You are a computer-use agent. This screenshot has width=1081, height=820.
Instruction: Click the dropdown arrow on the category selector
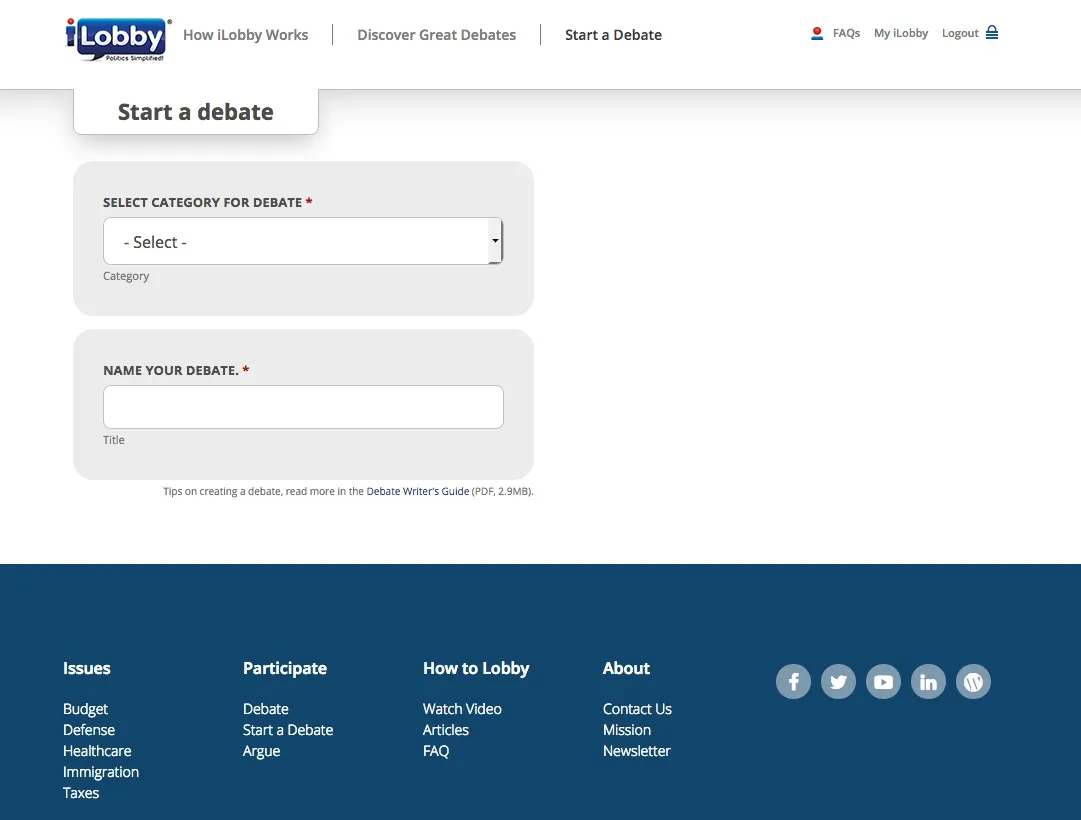pyautogui.click(x=495, y=241)
